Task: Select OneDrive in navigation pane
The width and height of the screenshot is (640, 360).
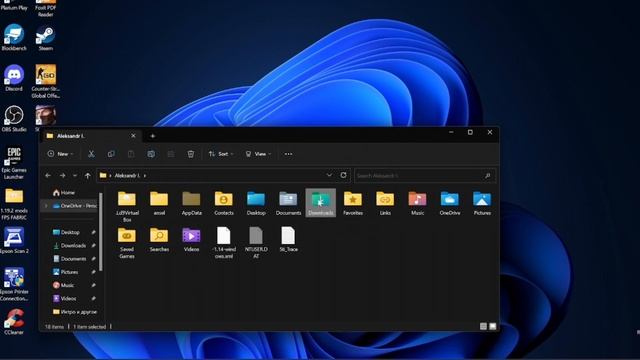Action: [74, 206]
